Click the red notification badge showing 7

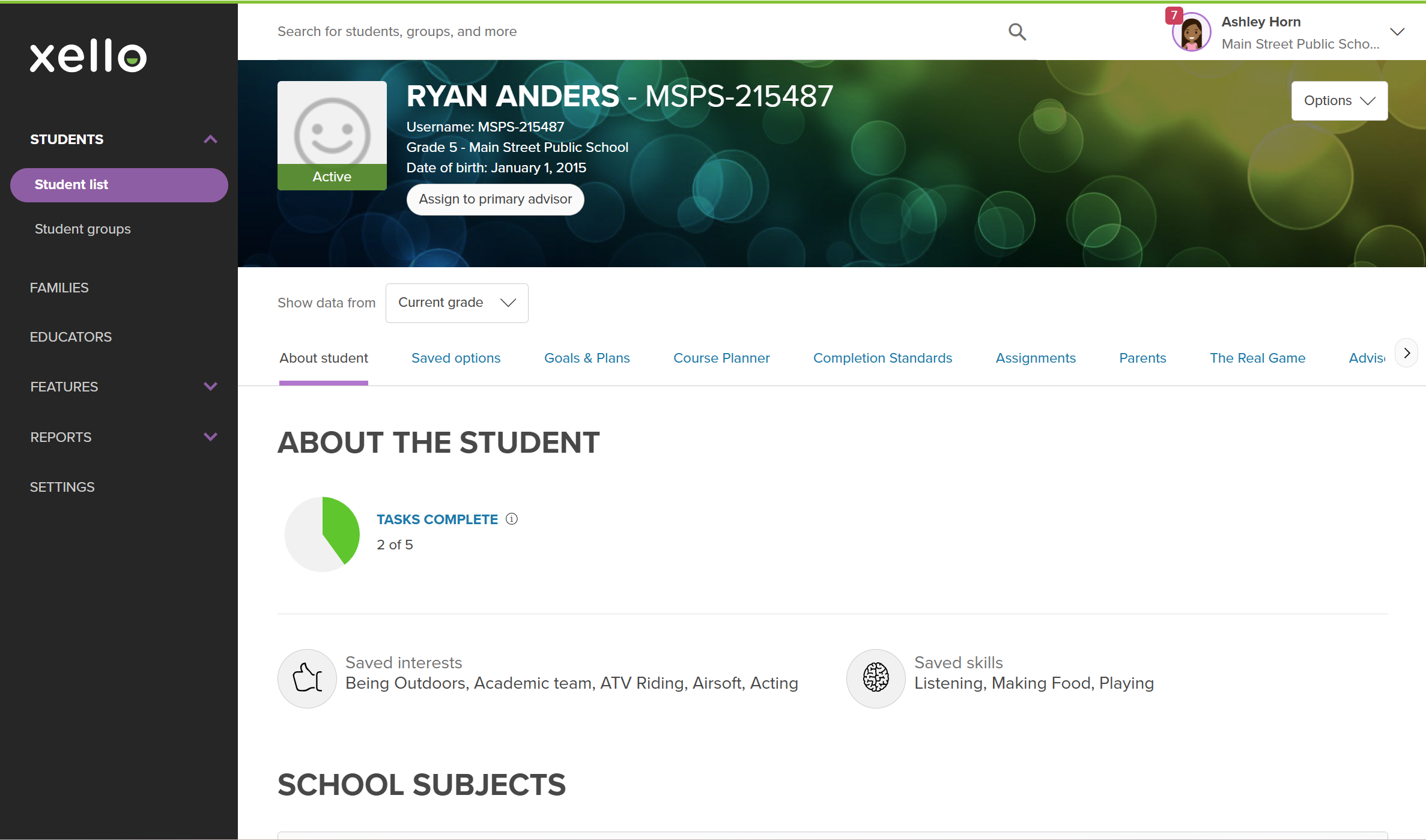coord(1174,15)
